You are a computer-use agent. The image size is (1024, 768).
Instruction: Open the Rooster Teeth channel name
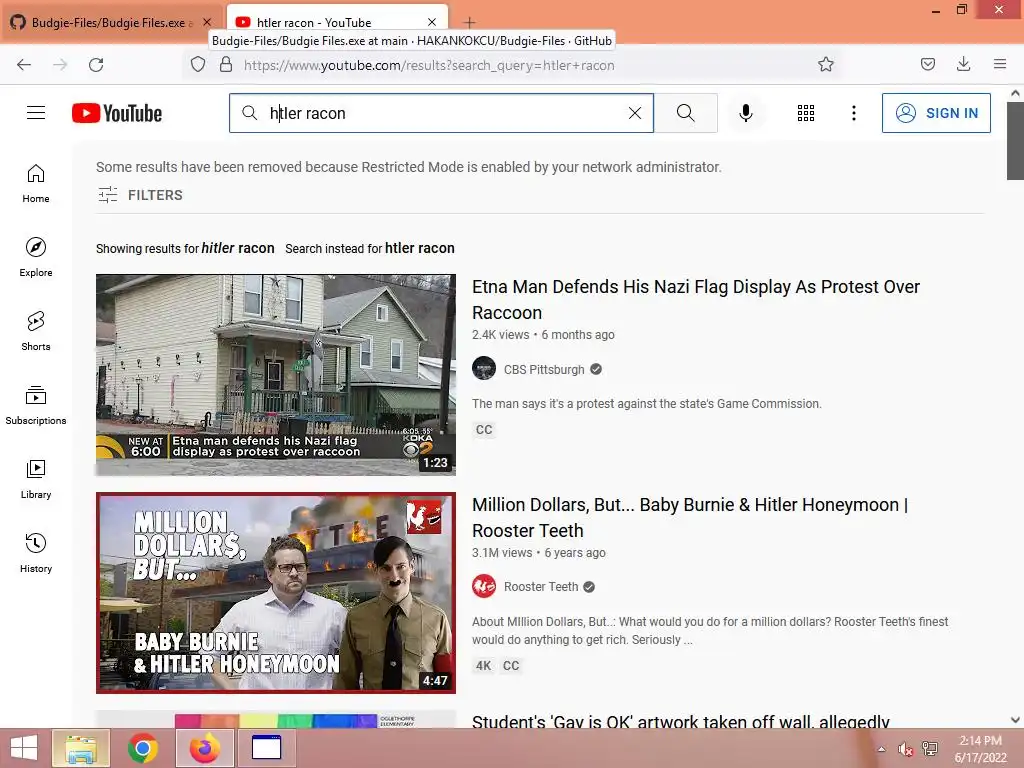541,586
